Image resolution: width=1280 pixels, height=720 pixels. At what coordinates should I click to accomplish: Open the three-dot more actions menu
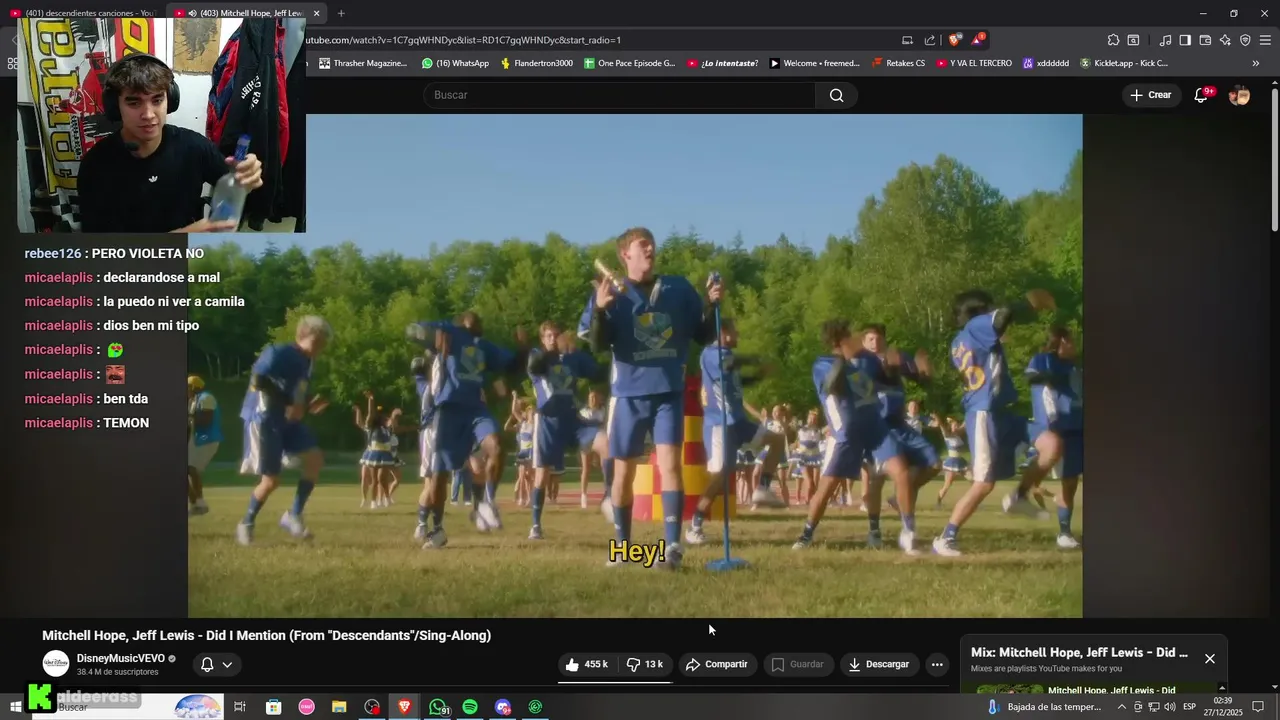tap(937, 664)
